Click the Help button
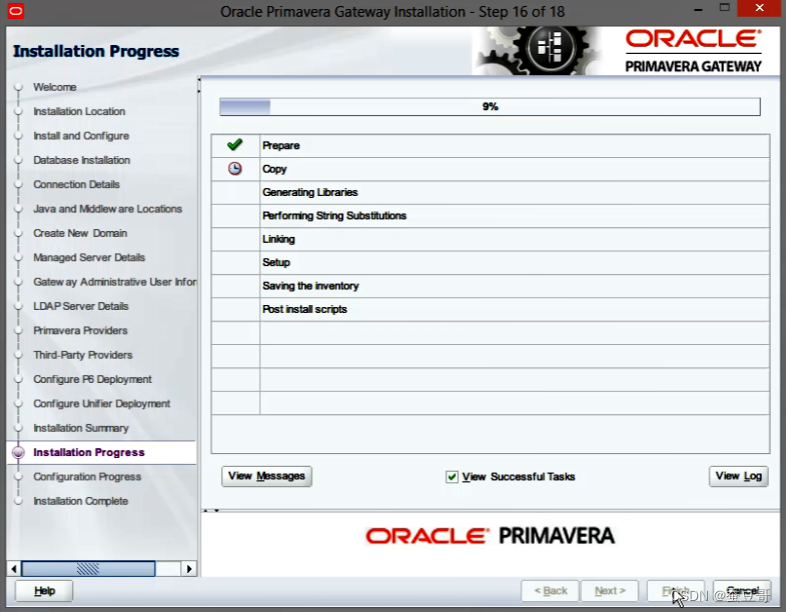 44,590
